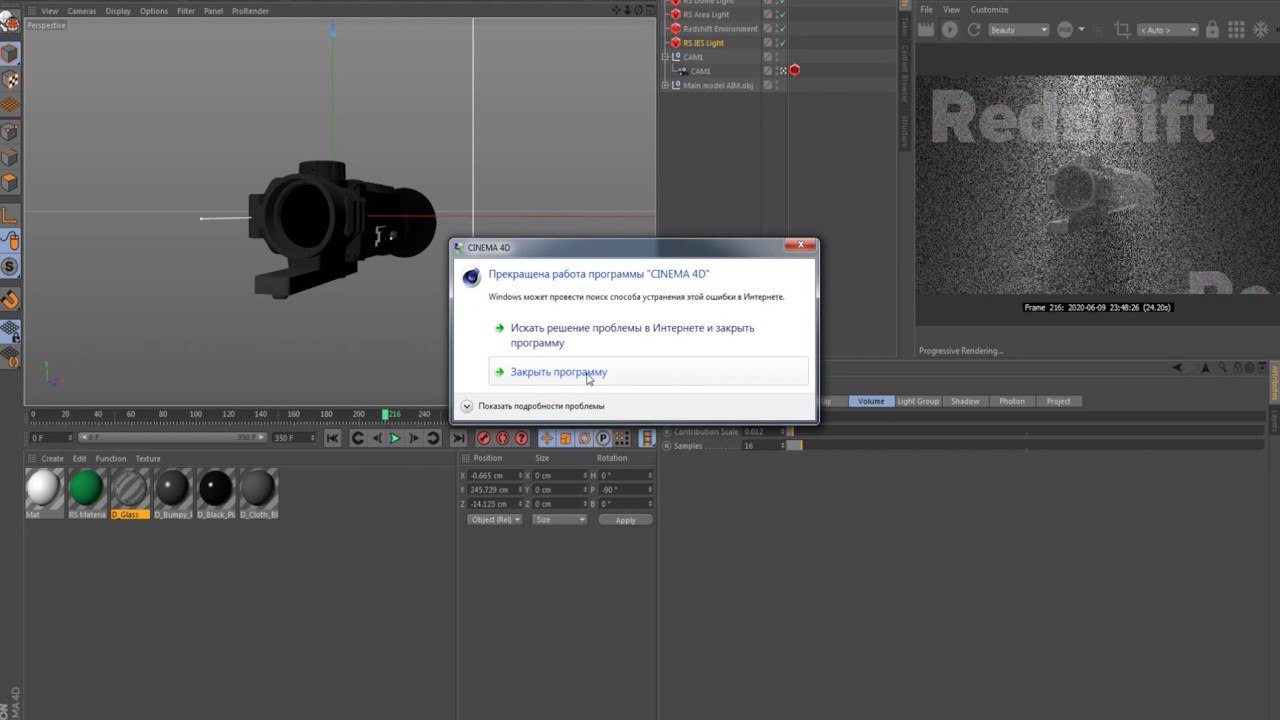Click the bucket grid icon in RenderView

coord(1237,30)
